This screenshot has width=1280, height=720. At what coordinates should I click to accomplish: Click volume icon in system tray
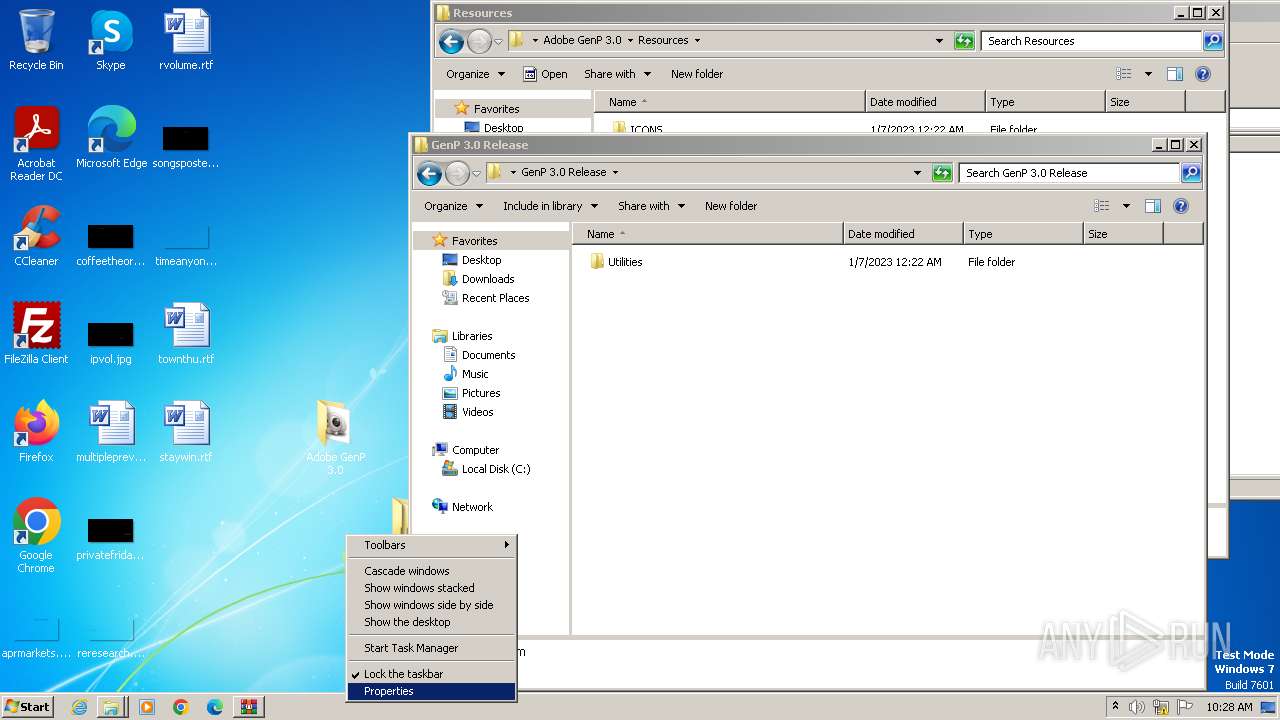1137,707
